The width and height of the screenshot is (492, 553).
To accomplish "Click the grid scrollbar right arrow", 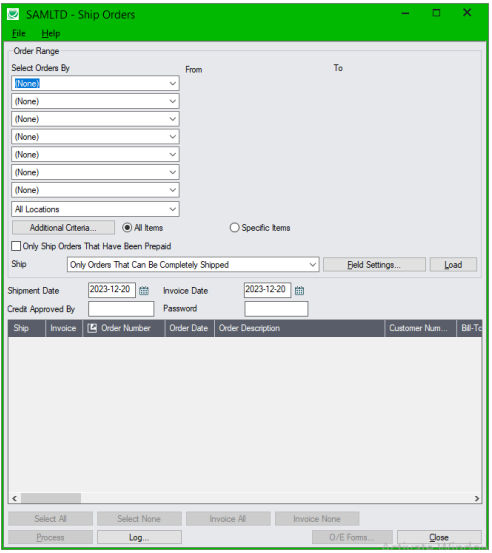I will tap(477, 498).
